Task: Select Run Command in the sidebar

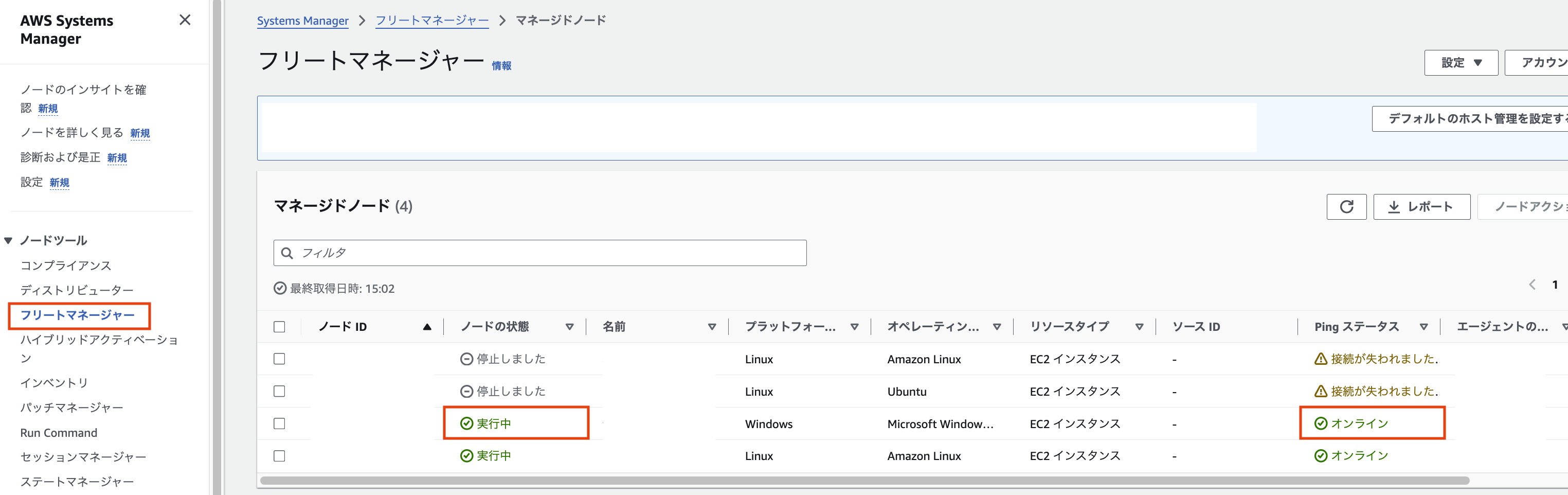Action: click(59, 432)
